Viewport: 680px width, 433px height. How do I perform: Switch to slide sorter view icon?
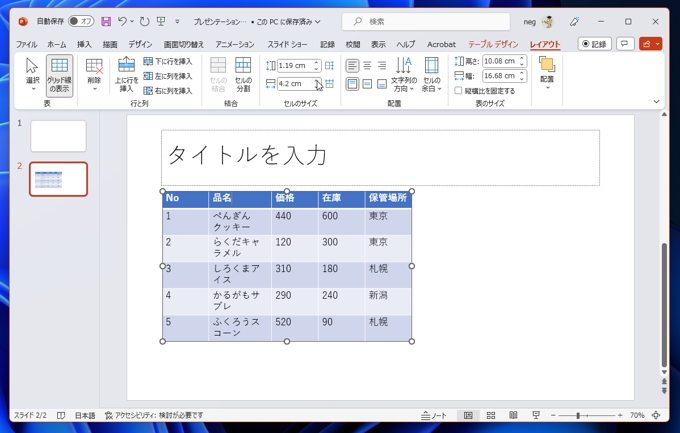click(491, 416)
